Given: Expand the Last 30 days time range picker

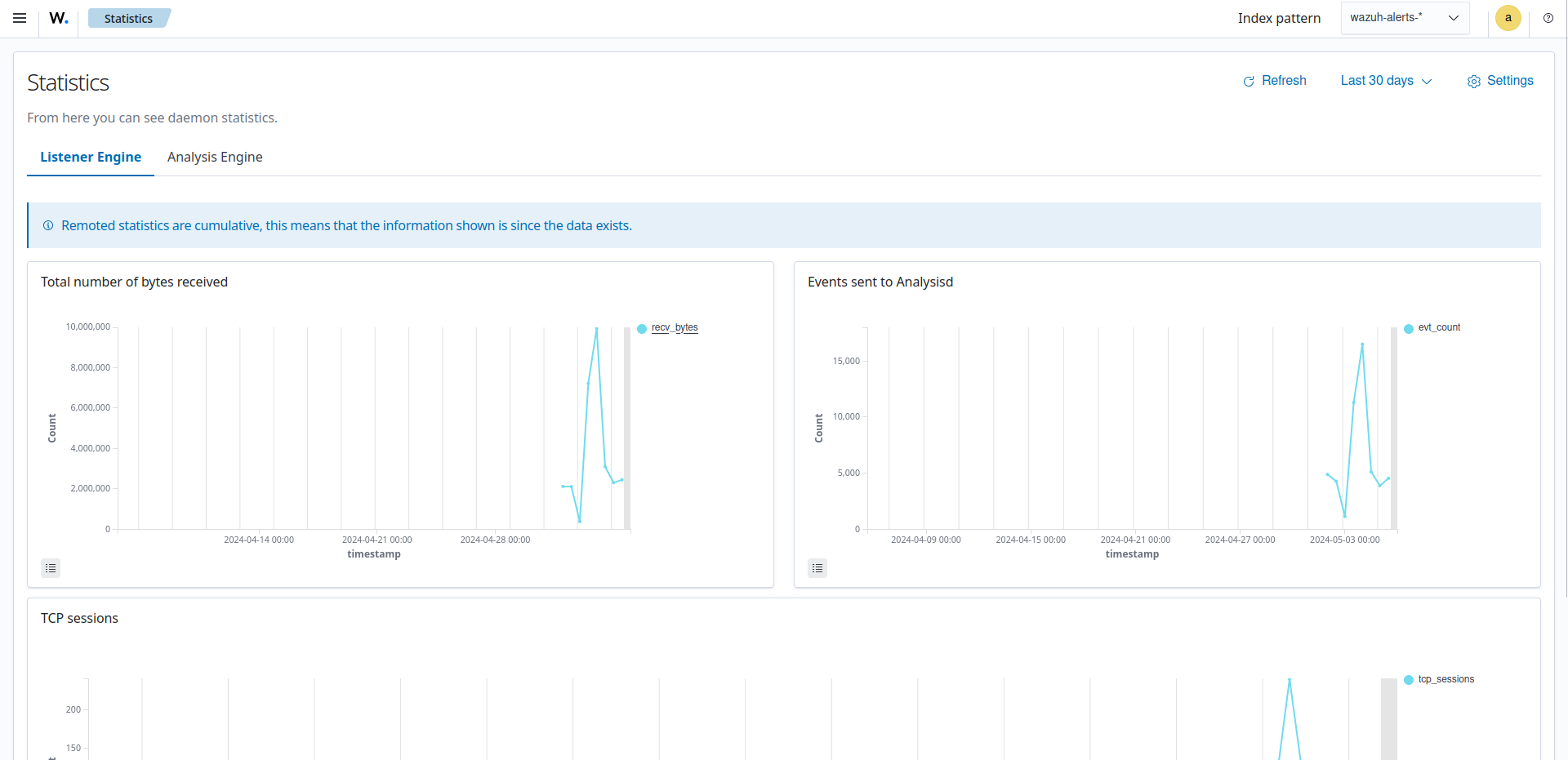Looking at the screenshot, I should click(1377, 81).
